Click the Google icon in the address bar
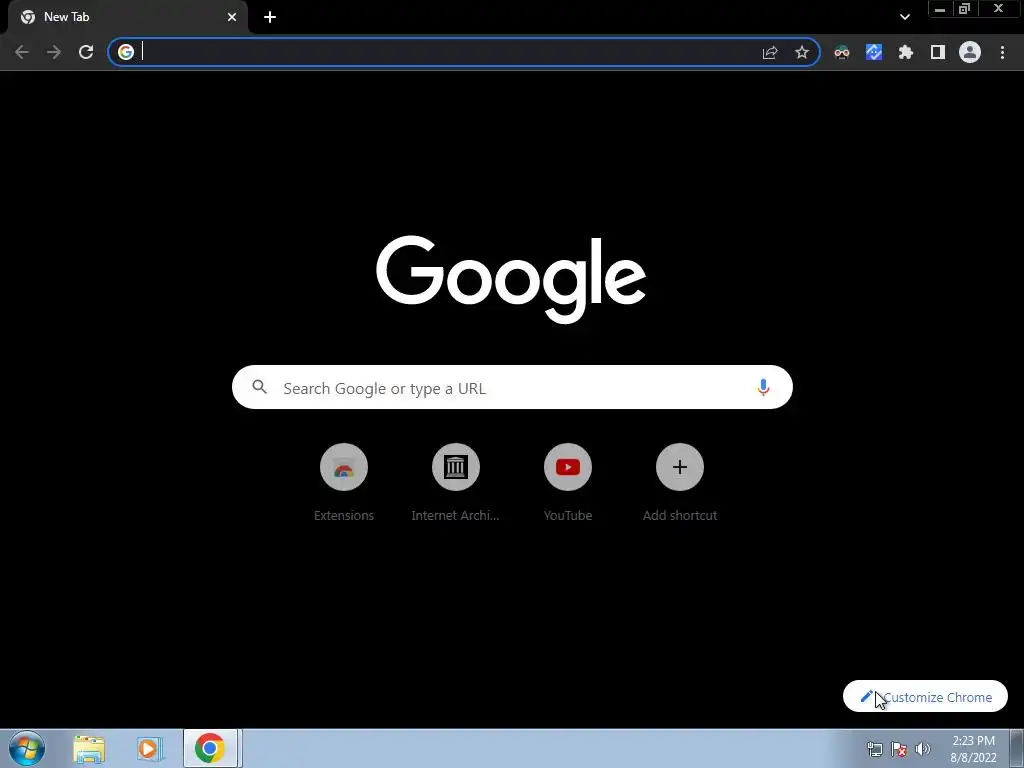 [126, 52]
